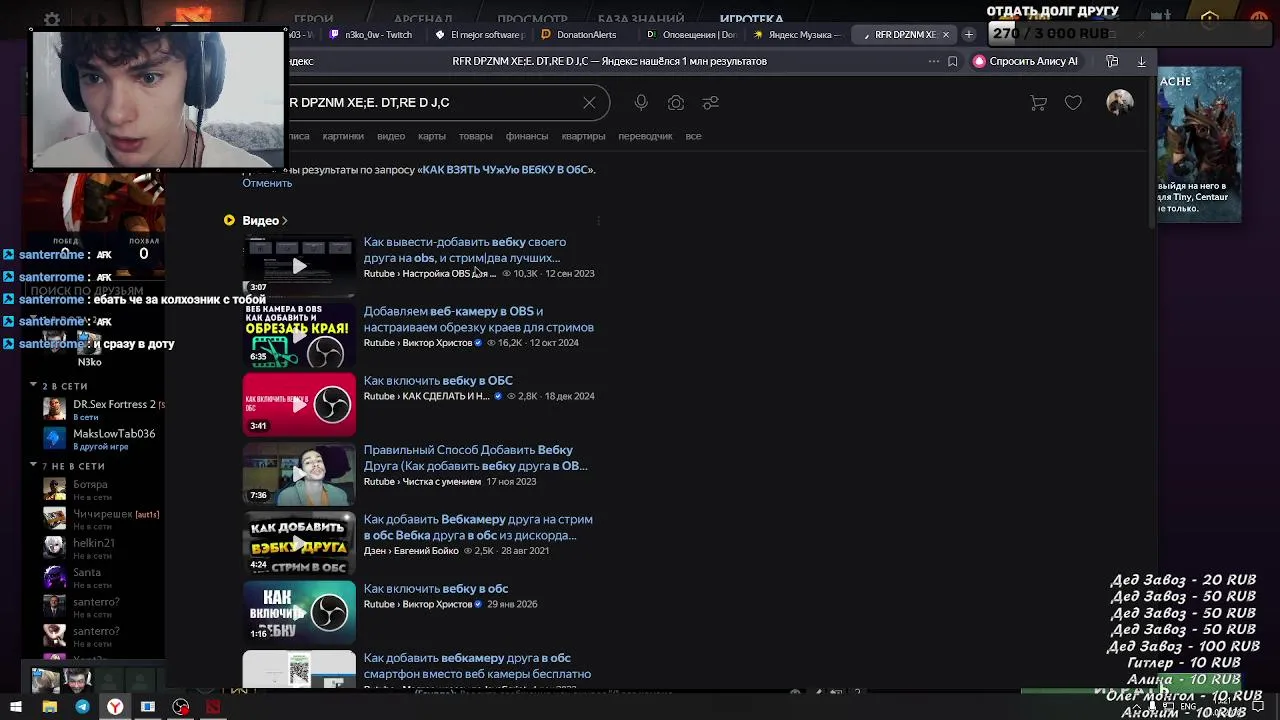Switch to the Яндекс Музыка tab
Viewport: 1280px width, 720px height.
click(798, 35)
